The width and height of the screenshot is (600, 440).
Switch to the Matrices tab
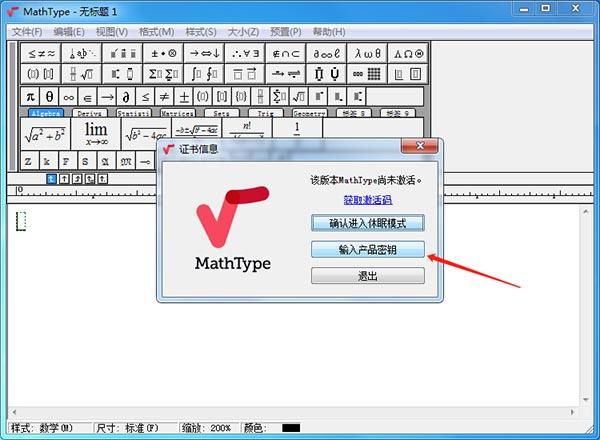coord(177,113)
